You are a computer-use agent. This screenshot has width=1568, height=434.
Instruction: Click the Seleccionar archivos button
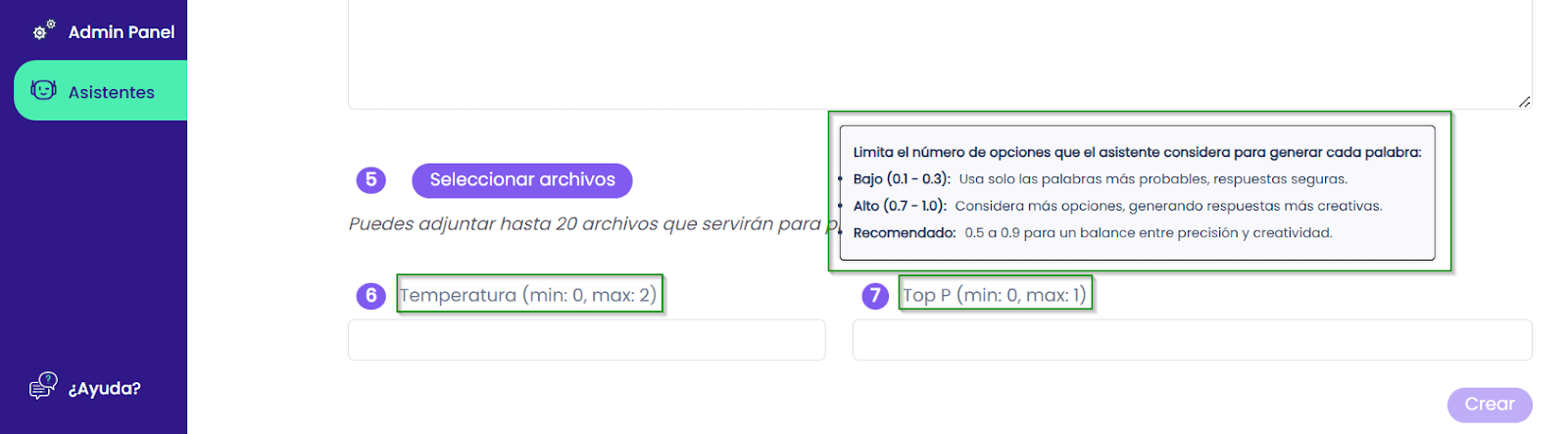coord(522,180)
